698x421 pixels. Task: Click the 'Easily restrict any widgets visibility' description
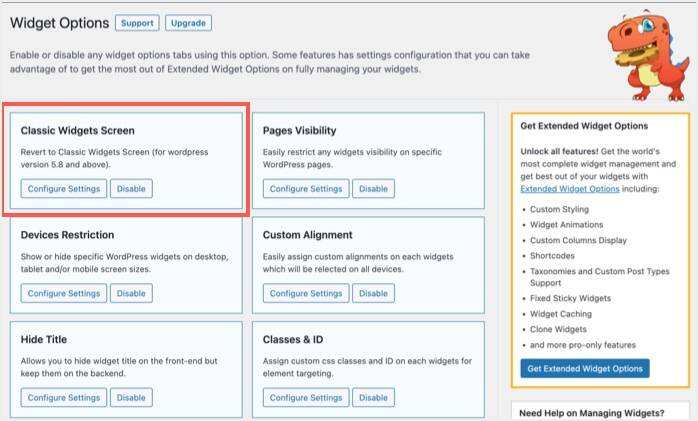click(x=352, y=158)
